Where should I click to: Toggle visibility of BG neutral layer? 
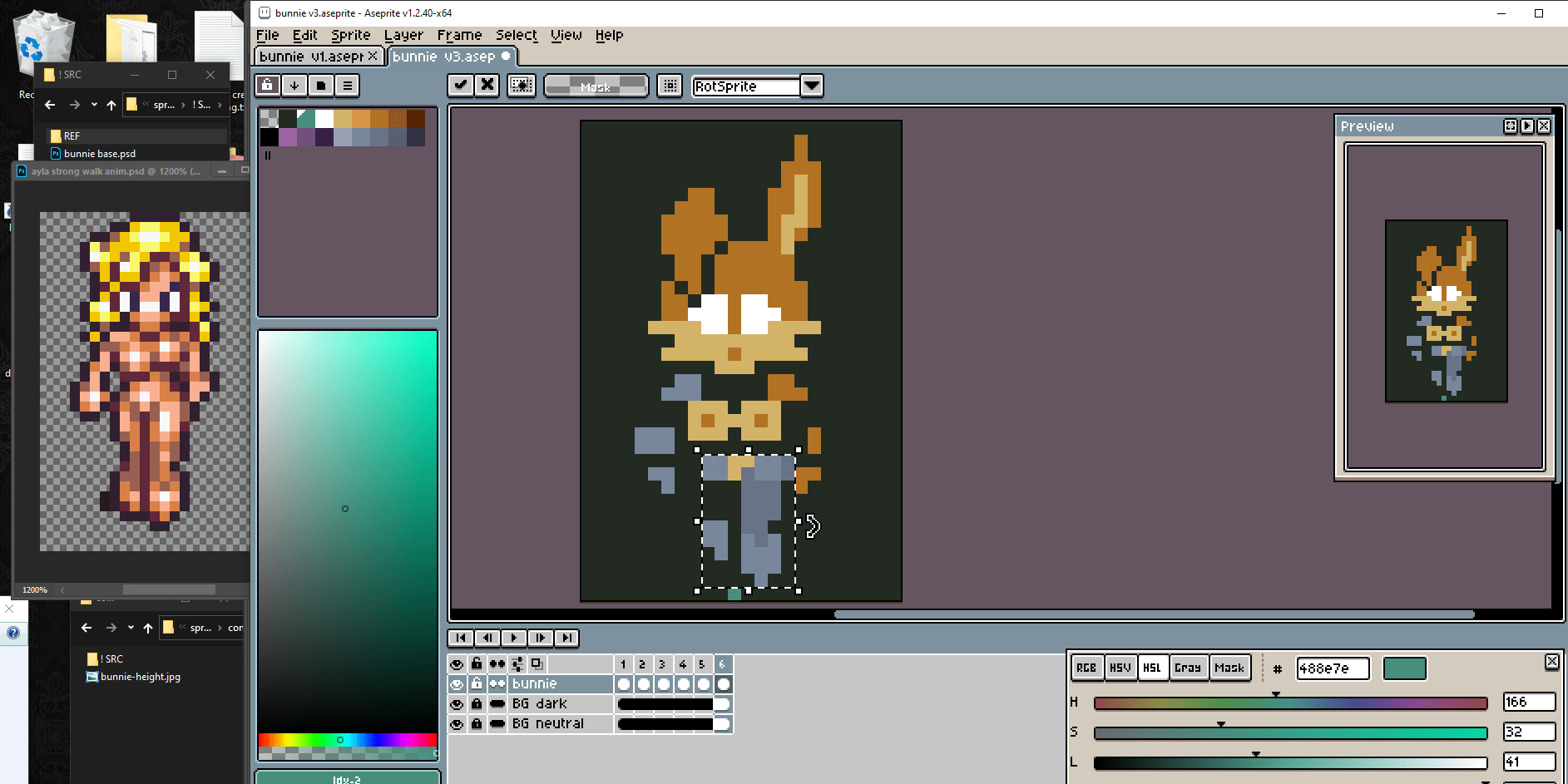(x=457, y=723)
